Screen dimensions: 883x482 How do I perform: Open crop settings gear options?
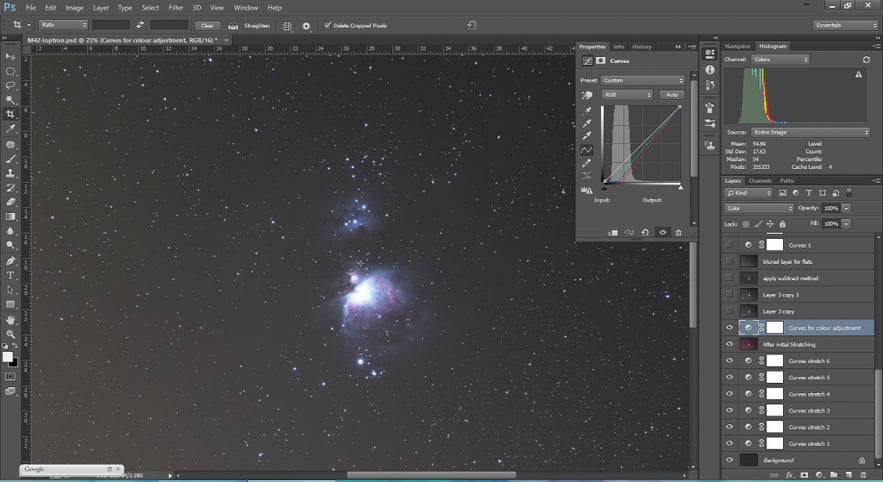306,26
